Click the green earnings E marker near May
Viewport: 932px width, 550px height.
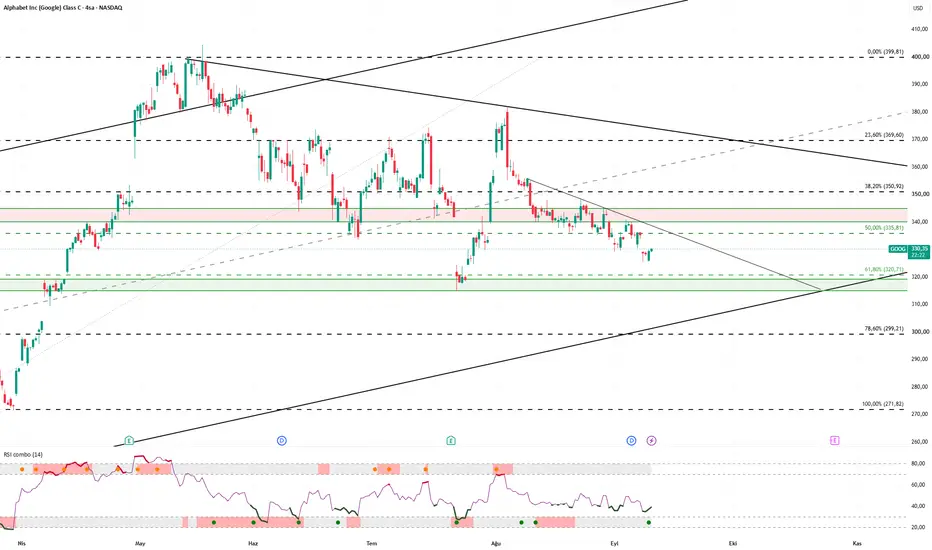[x=129, y=441]
